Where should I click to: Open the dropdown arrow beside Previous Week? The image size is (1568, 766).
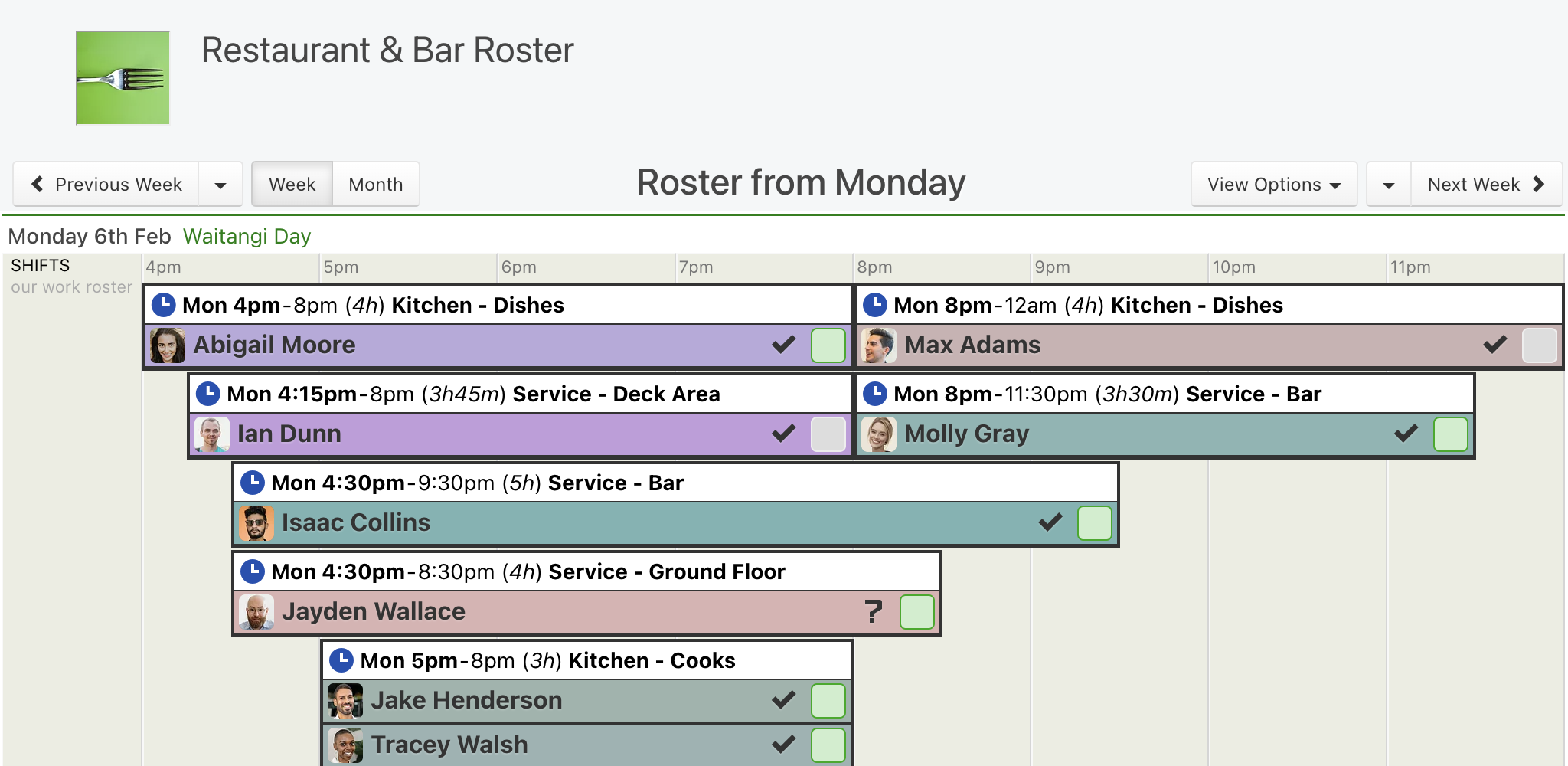click(220, 185)
